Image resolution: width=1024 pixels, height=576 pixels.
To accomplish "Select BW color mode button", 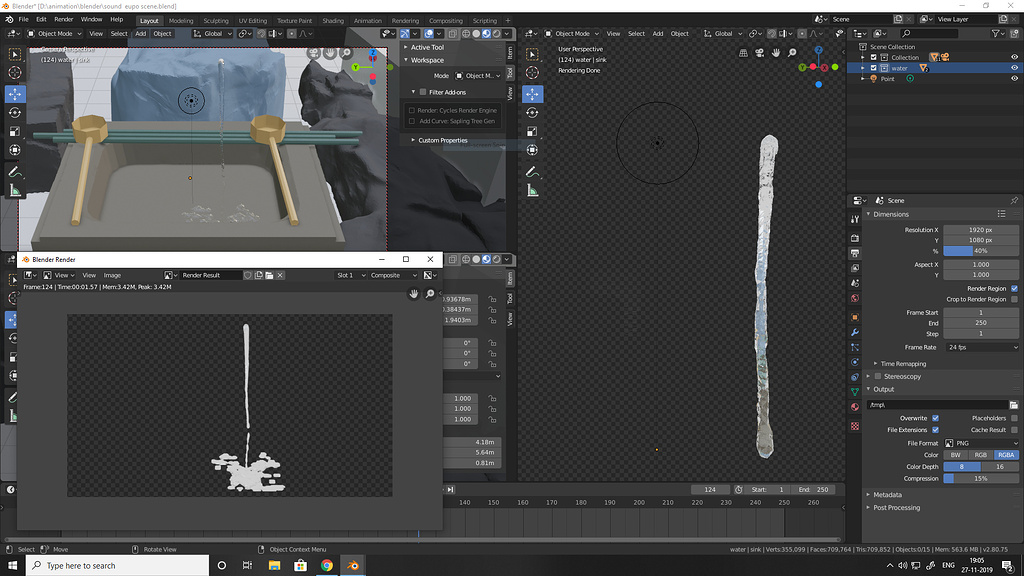I will click(955, 455).
